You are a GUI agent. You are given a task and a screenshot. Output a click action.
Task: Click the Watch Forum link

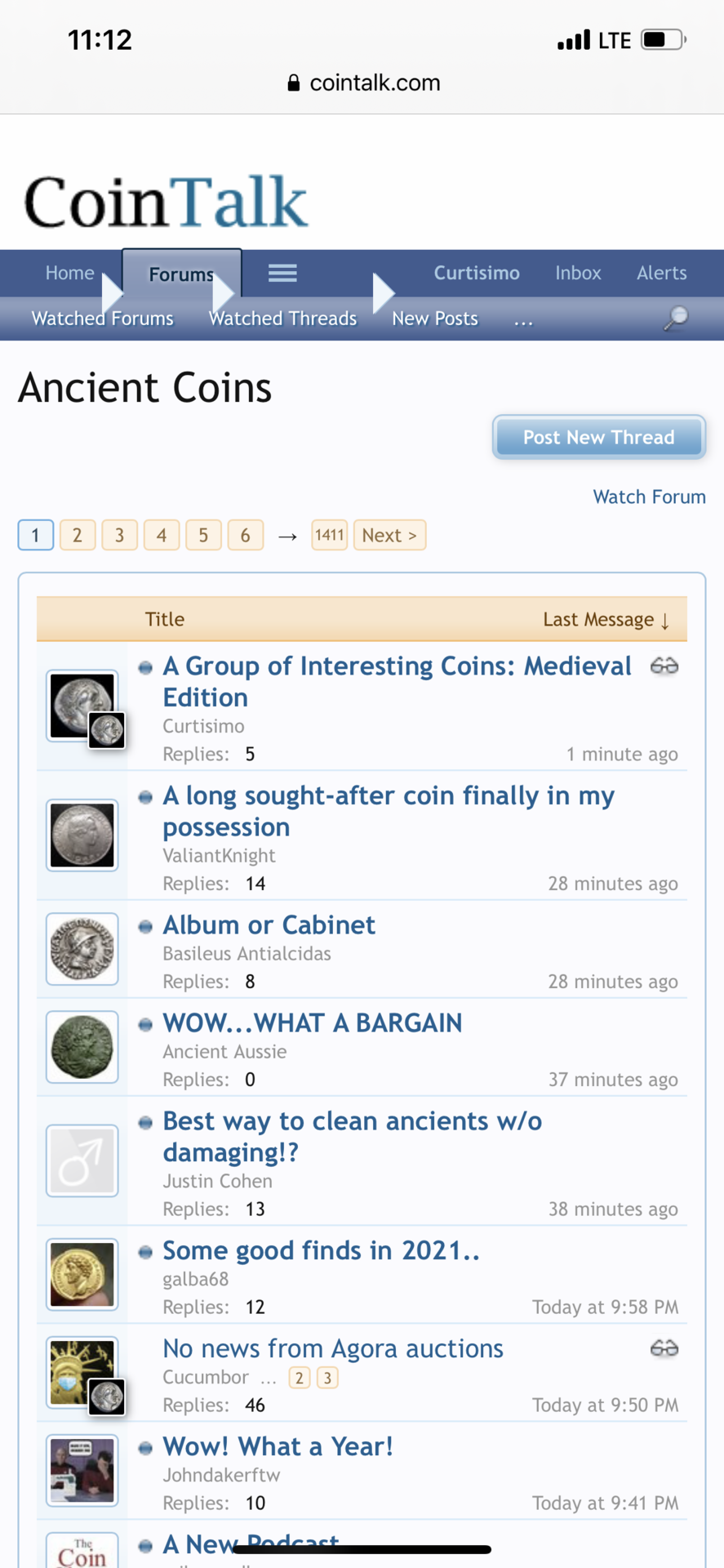pyautogui.click(x=649, y=497)
